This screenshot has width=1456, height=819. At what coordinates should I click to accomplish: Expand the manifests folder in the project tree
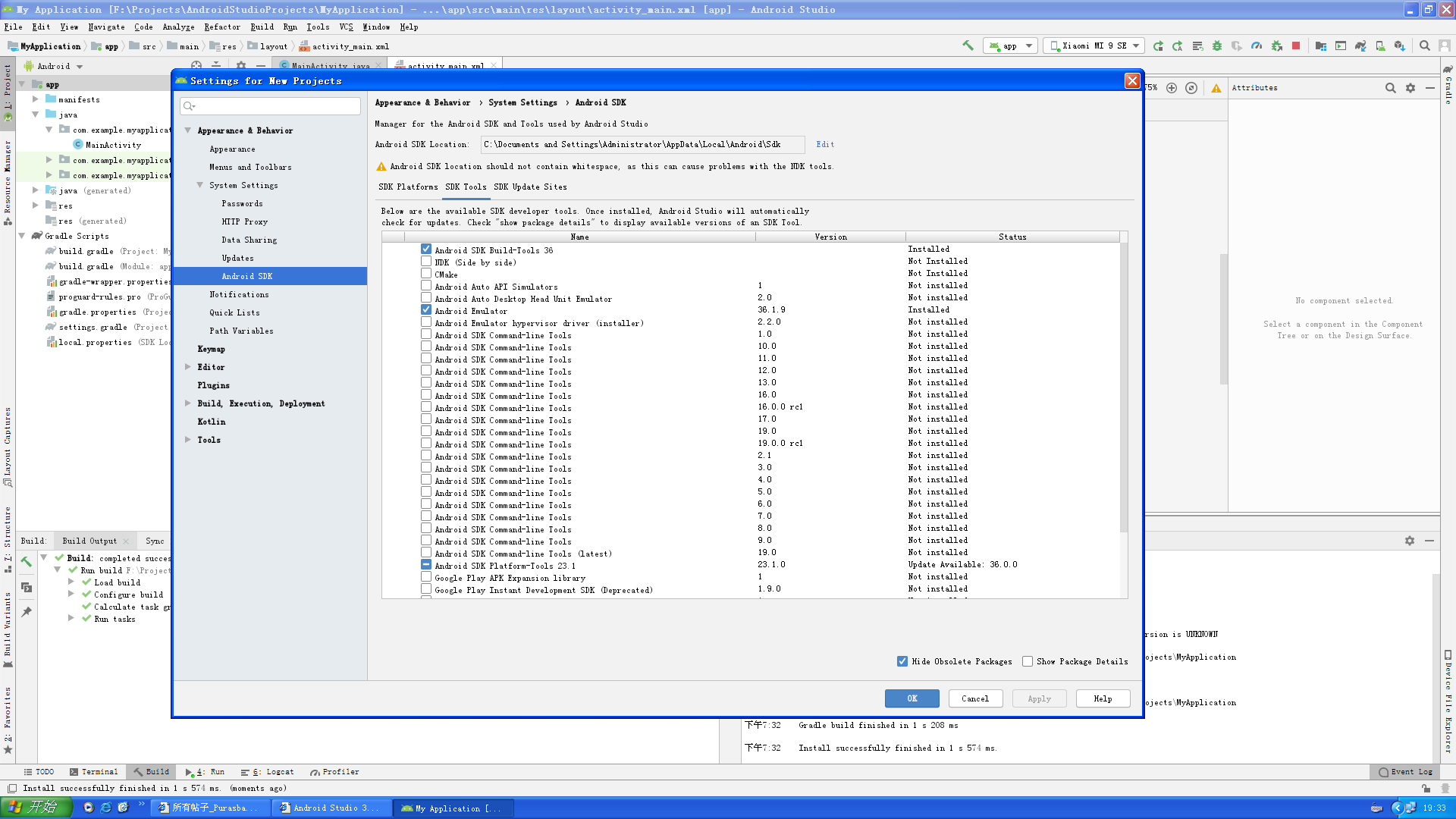click(36, 99)
